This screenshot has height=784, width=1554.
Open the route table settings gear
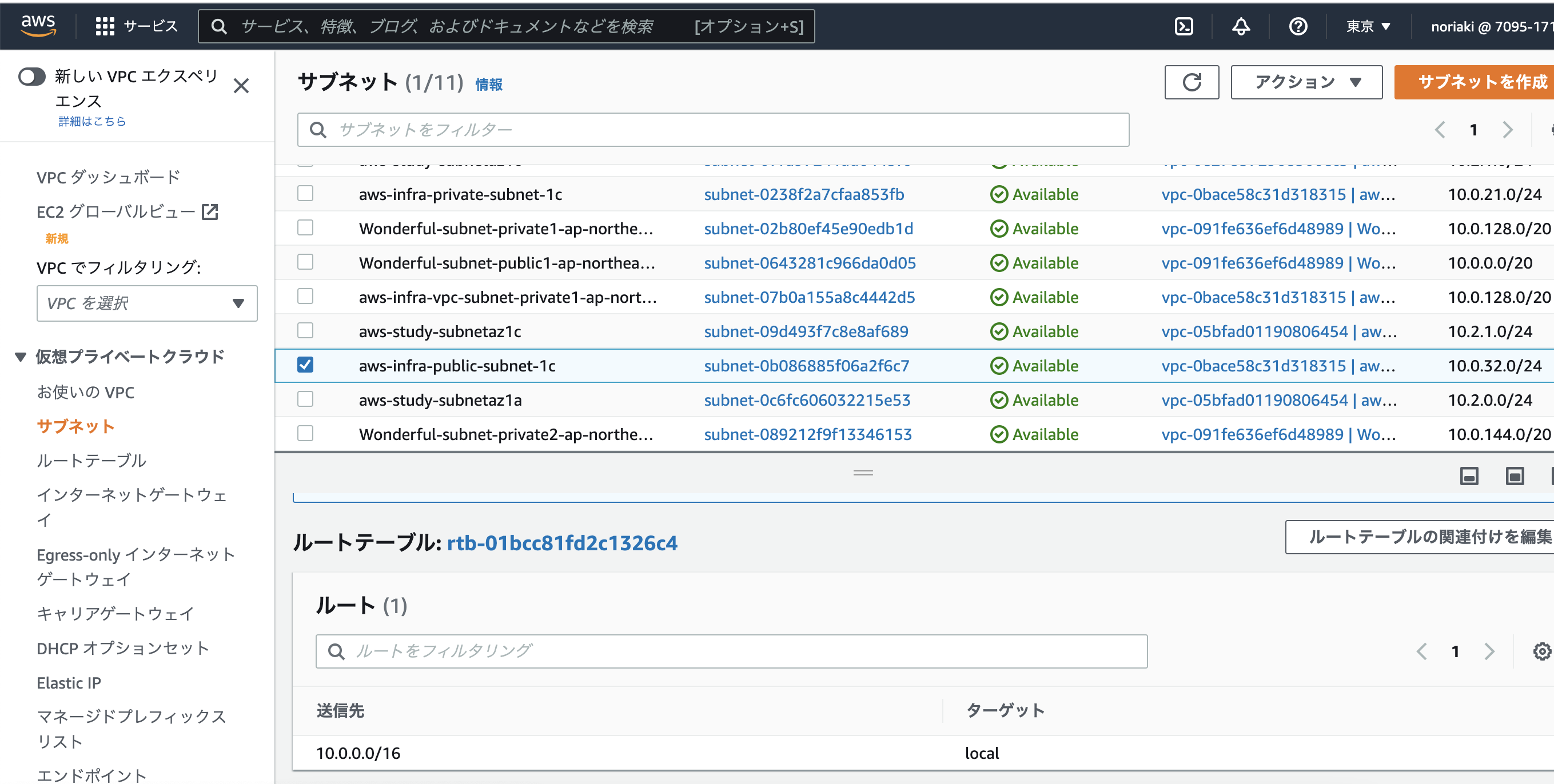[1541, 651]
